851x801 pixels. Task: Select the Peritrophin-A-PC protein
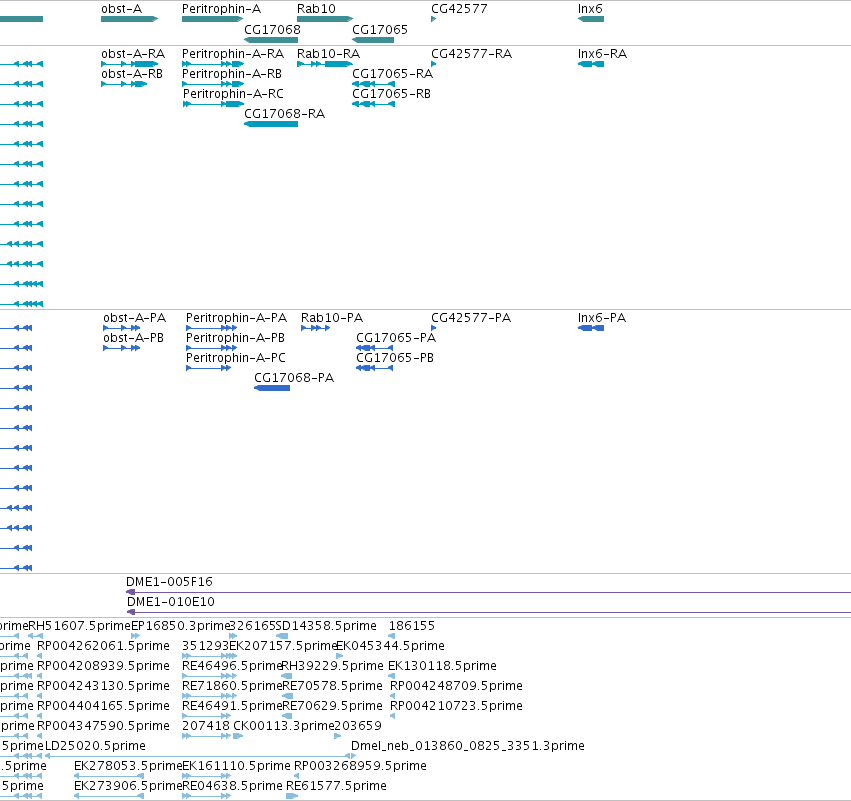(208, 368)
